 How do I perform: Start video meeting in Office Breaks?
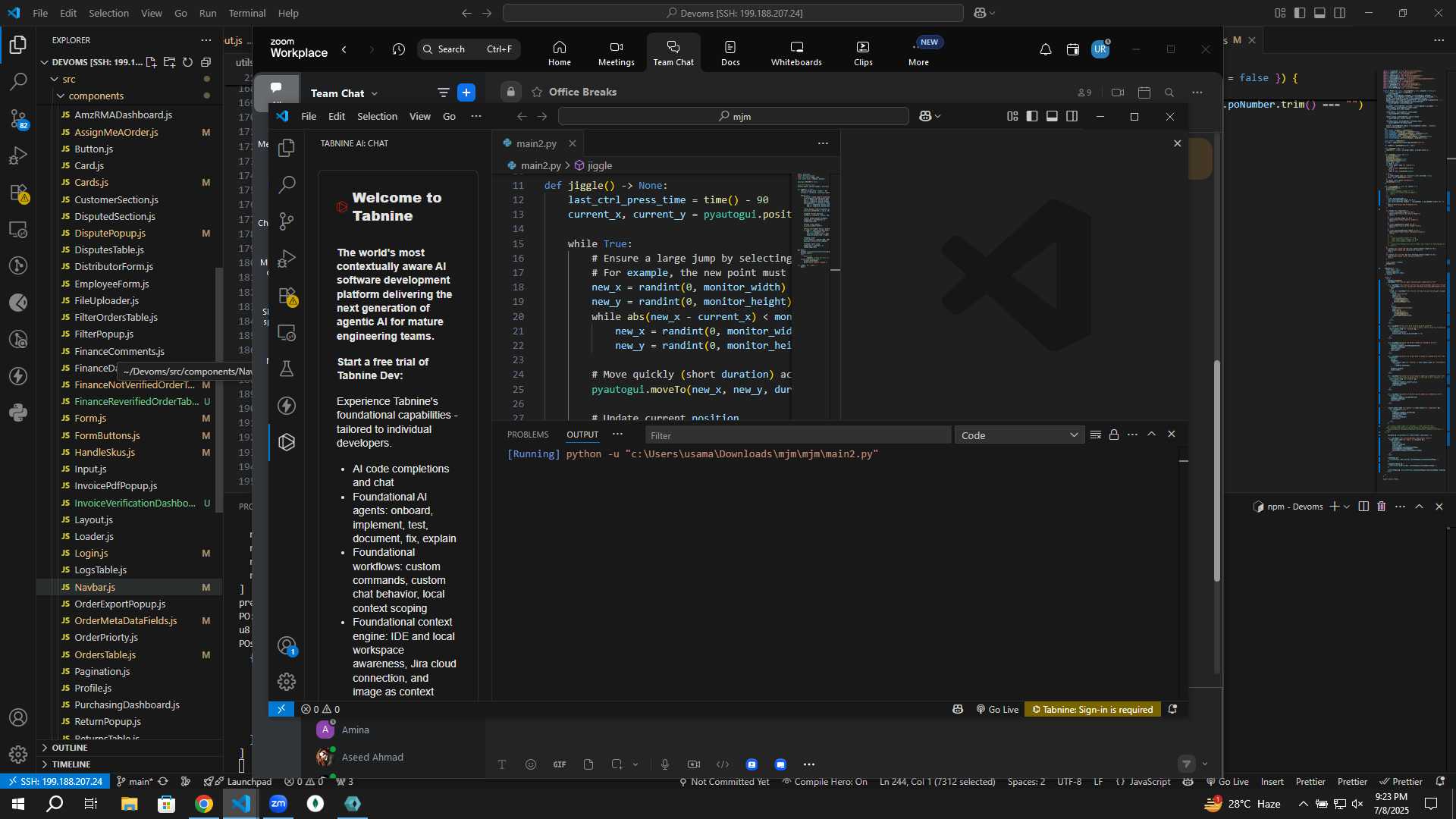[x=1118, y=93]
